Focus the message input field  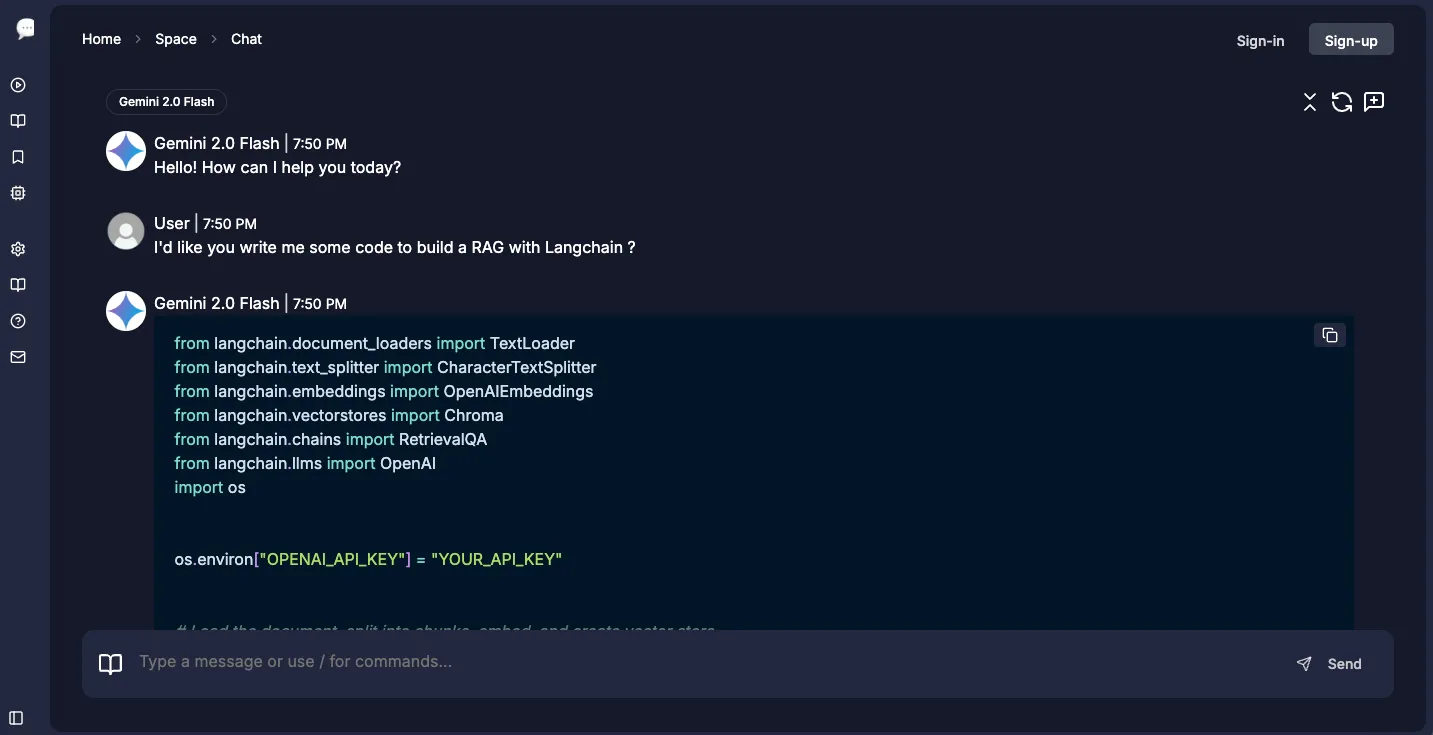click(x=700, y=662)
